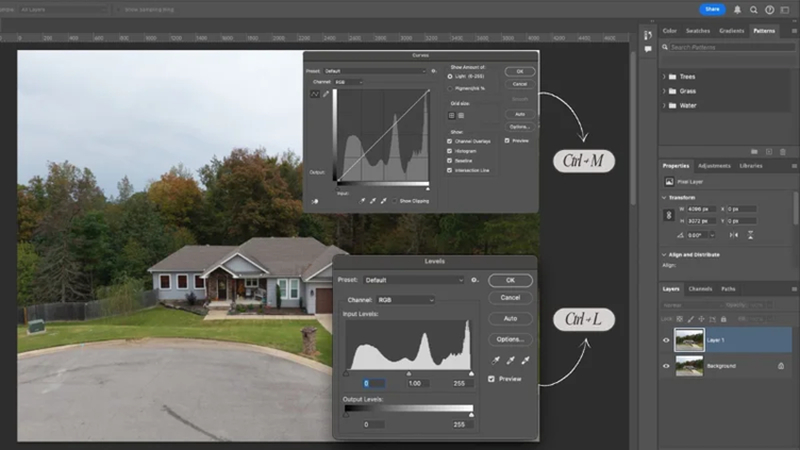Open the search magnifier icon in top bar
Viewport: 800px width, 450px height.
pyautogui.click(x=754, y=10)
